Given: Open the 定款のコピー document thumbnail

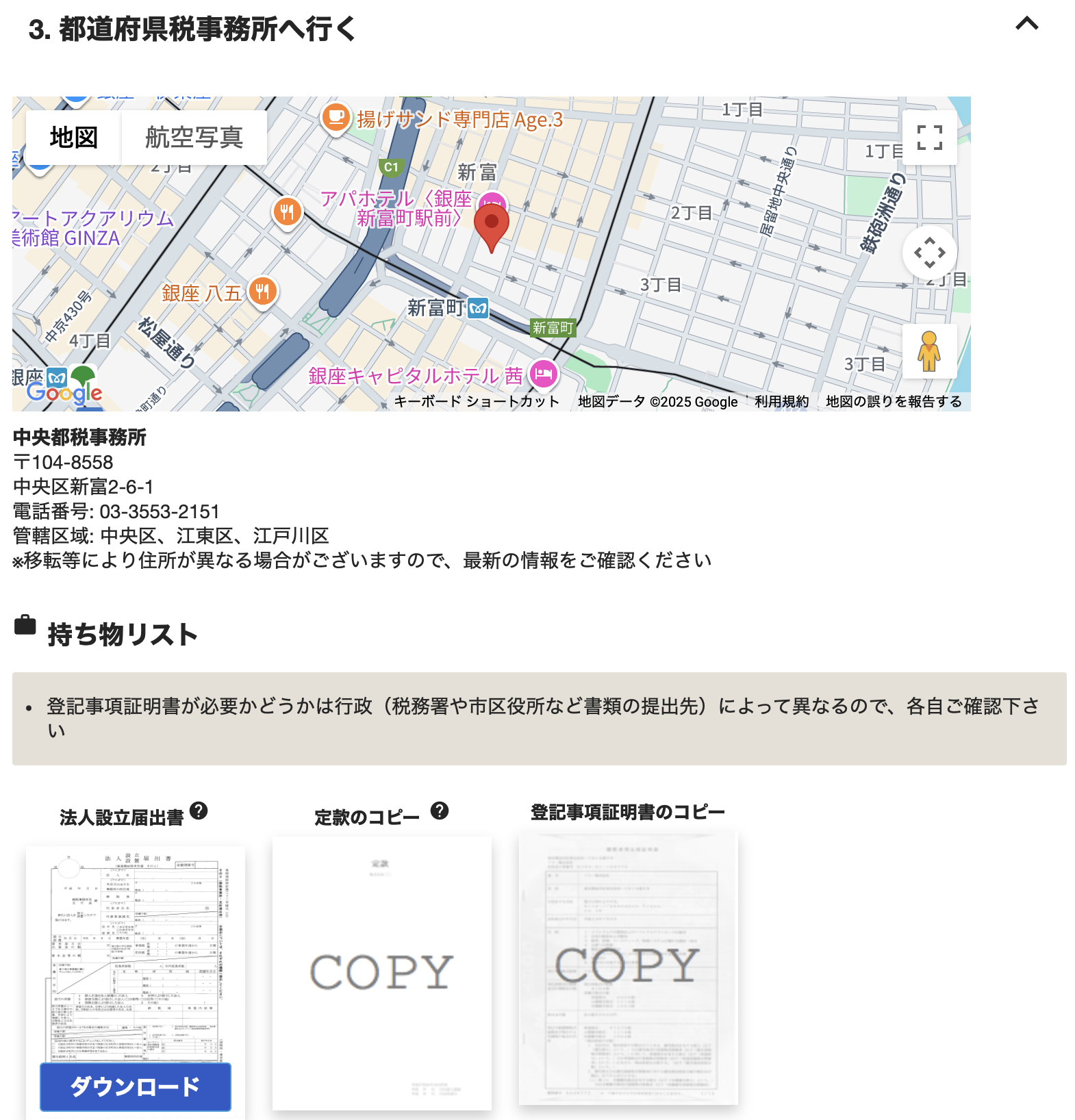Looking at the screenshot, I should [x=381, y=972].
